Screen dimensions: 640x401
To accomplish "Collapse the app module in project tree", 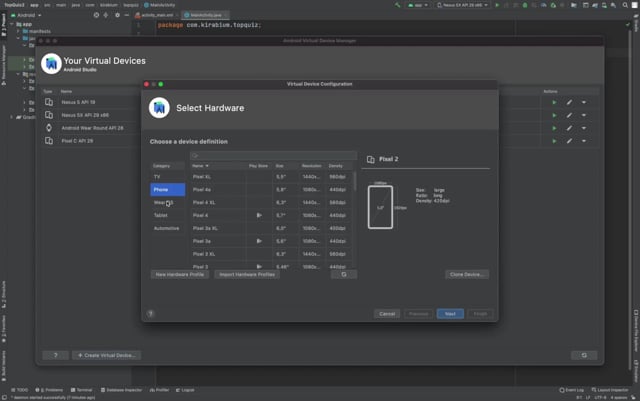I will click(x=12, y=24).
